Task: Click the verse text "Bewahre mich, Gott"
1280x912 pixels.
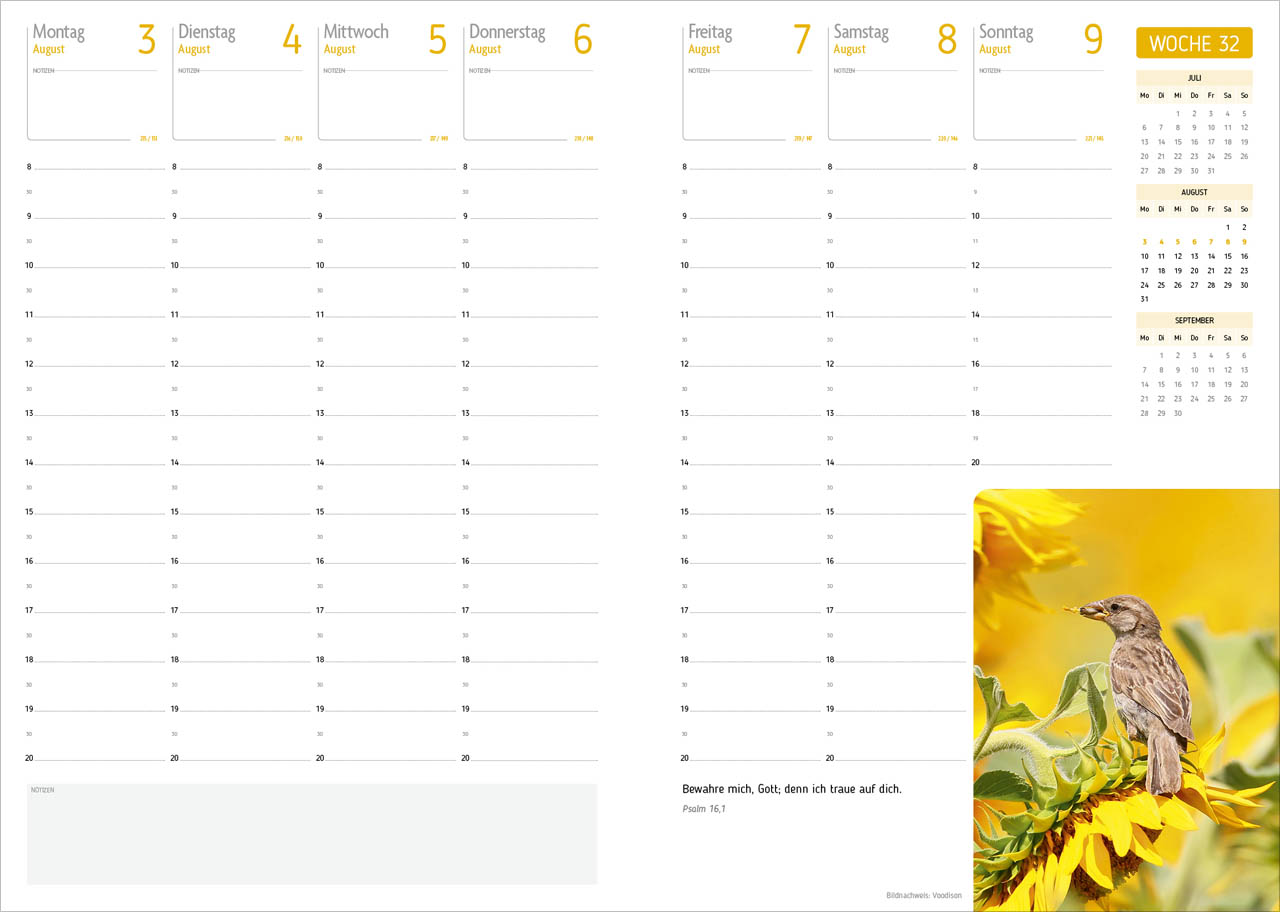Action: pos(791,789)
